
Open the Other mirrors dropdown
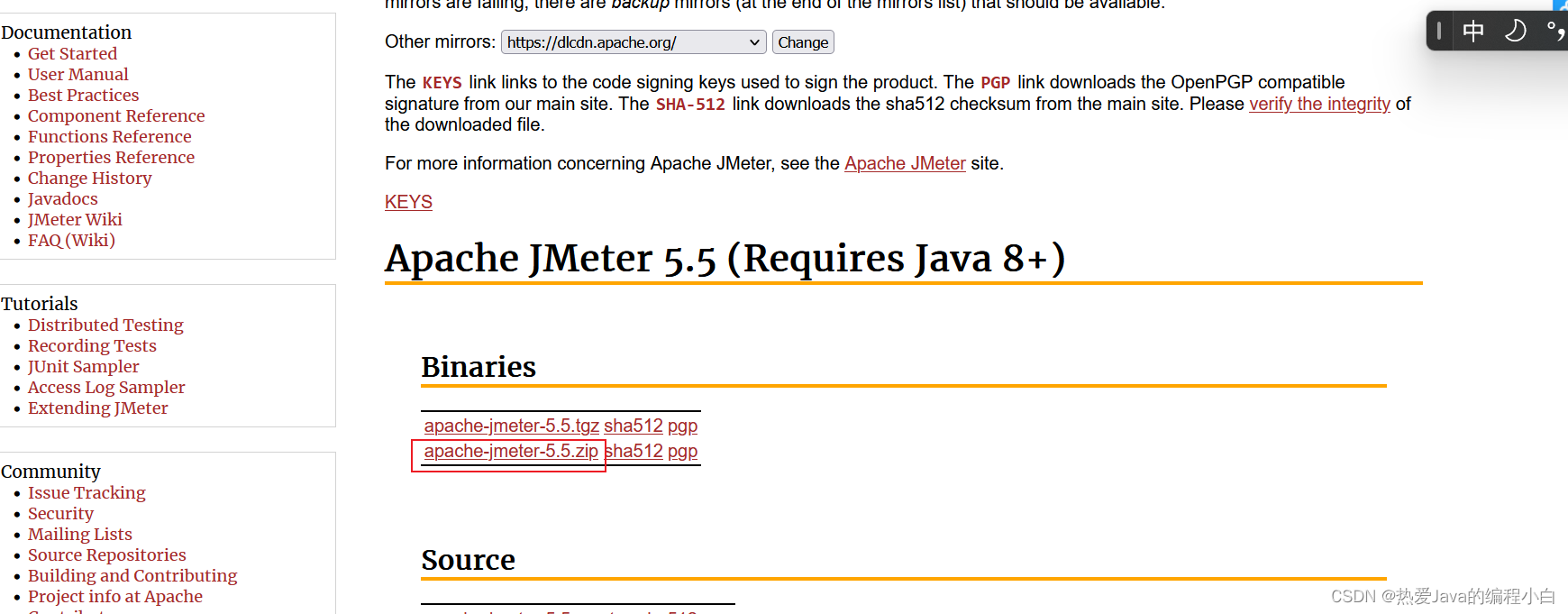[x=634, y=42]
